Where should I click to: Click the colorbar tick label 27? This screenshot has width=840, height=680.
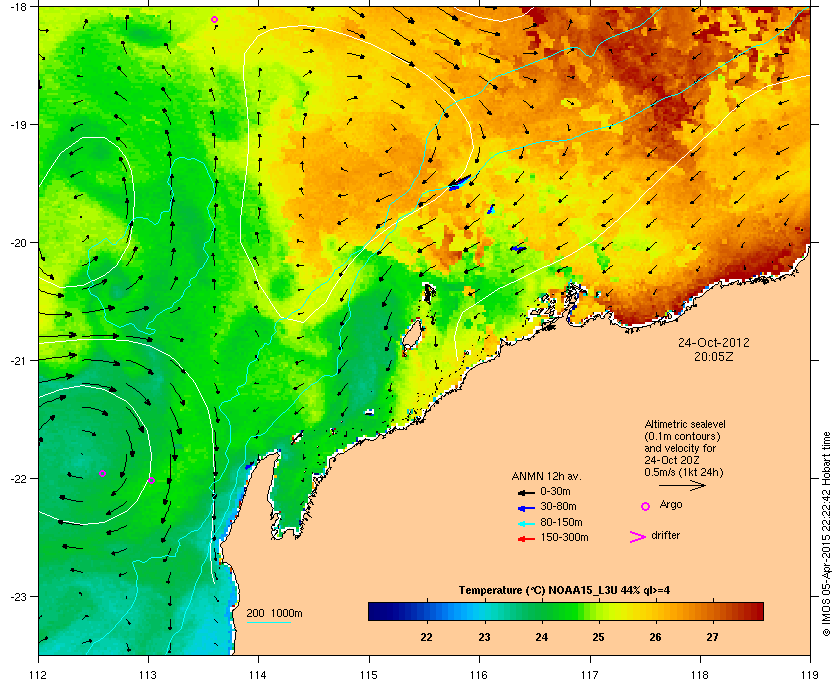tap(712, 637)
